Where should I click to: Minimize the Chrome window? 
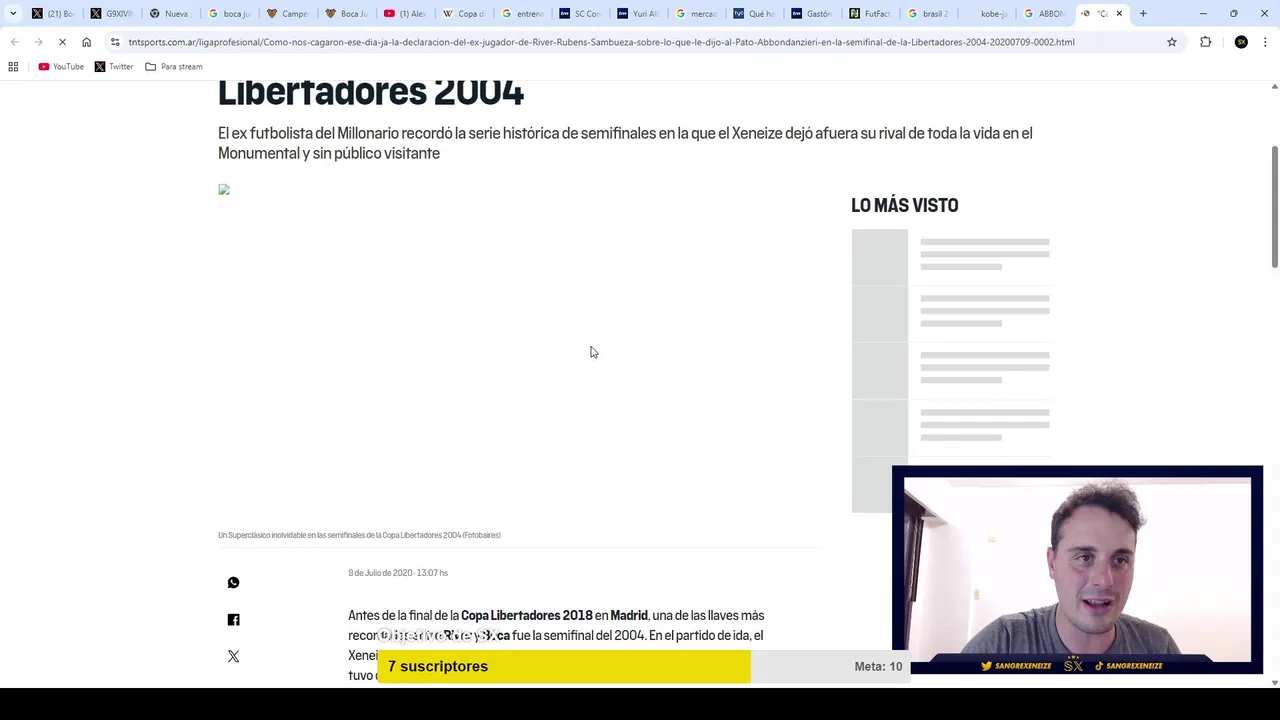coord(1203,13)
